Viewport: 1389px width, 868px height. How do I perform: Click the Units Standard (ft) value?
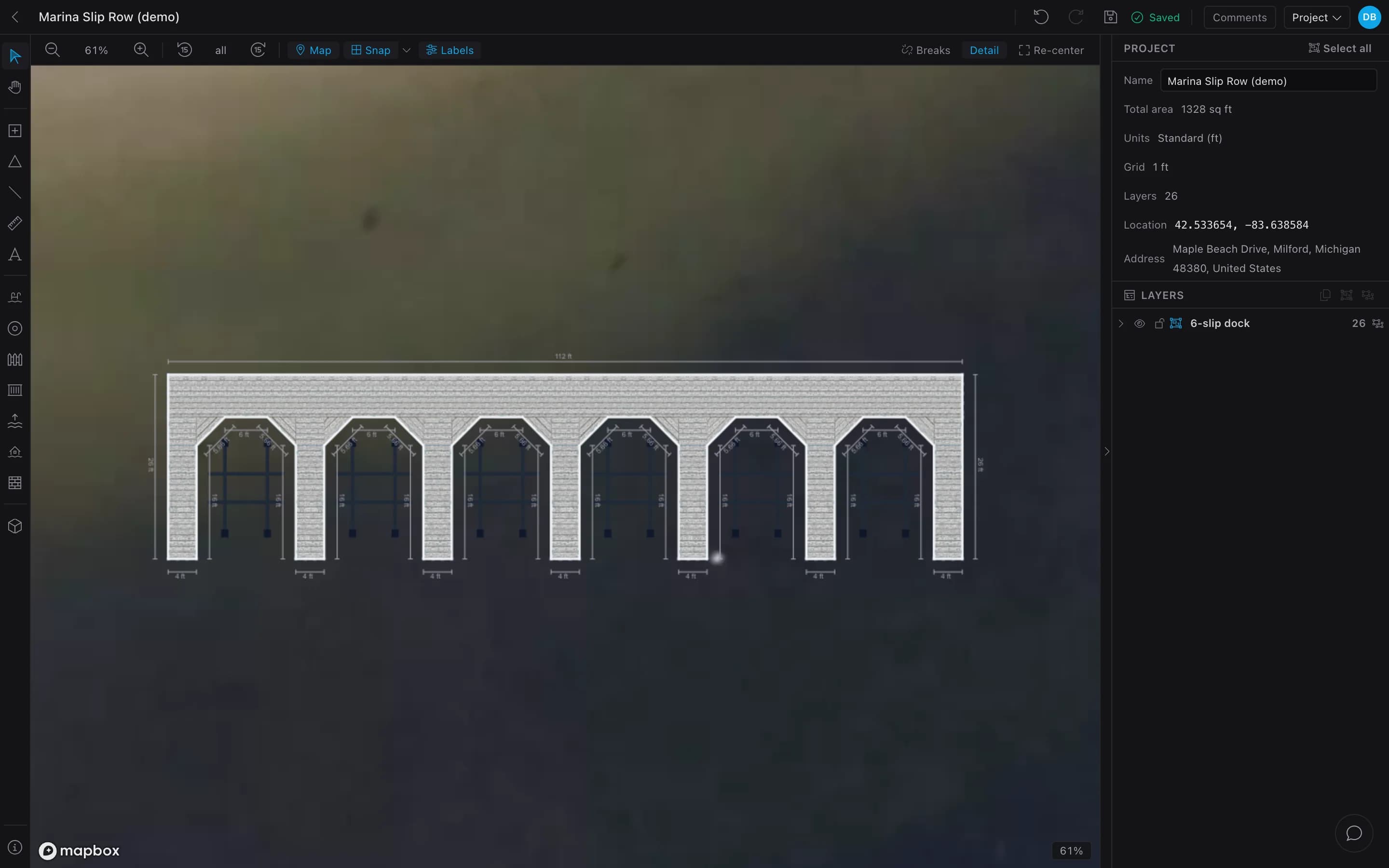pyautogui.click(x=1189, y=138)
